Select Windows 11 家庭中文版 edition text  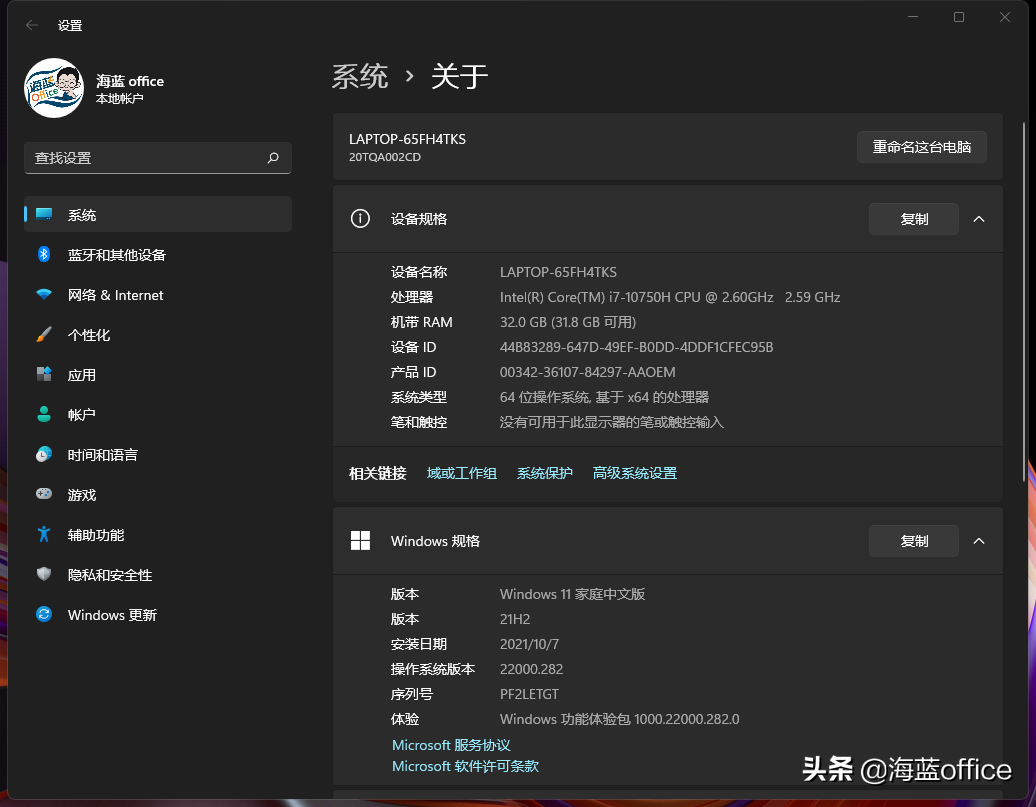pyautogui.click(x=572, y=594)
